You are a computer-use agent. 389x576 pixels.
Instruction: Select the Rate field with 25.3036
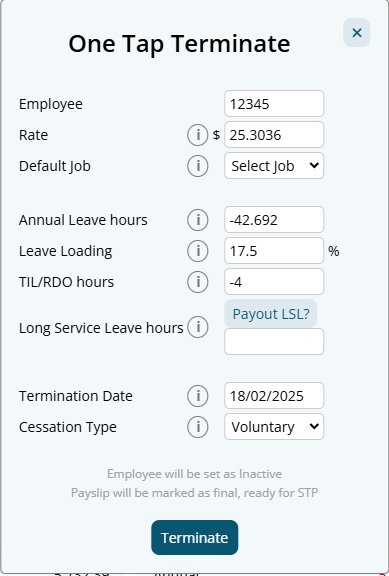click(274, 135)
